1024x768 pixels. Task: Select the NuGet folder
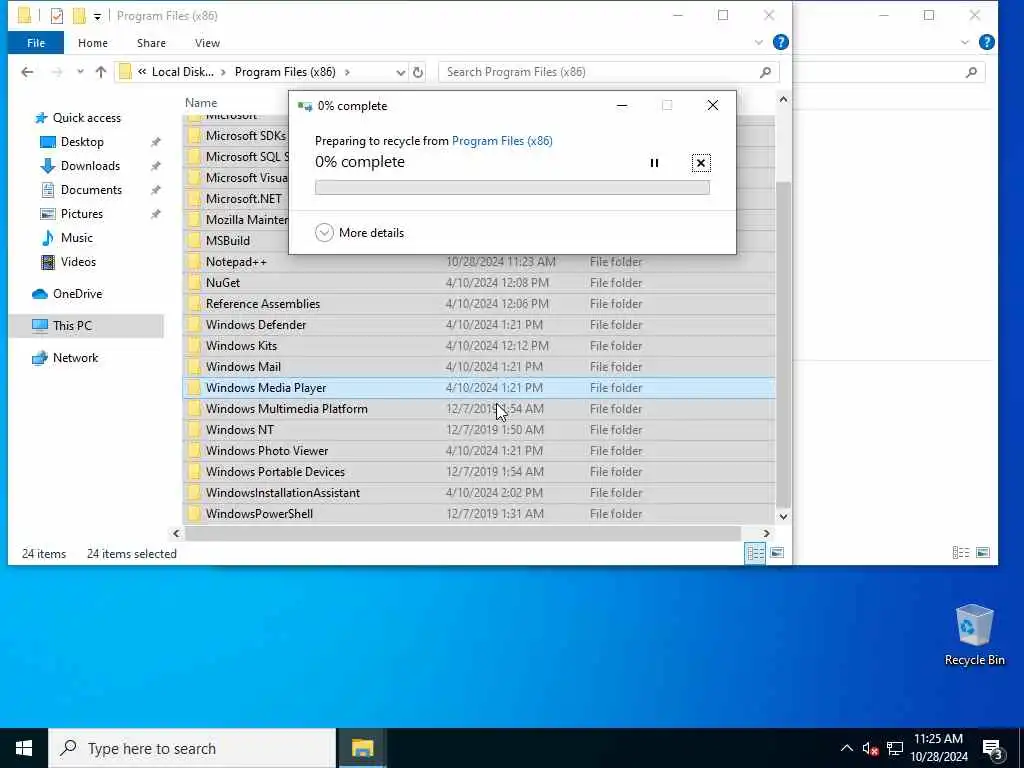(x=479, y=283)
